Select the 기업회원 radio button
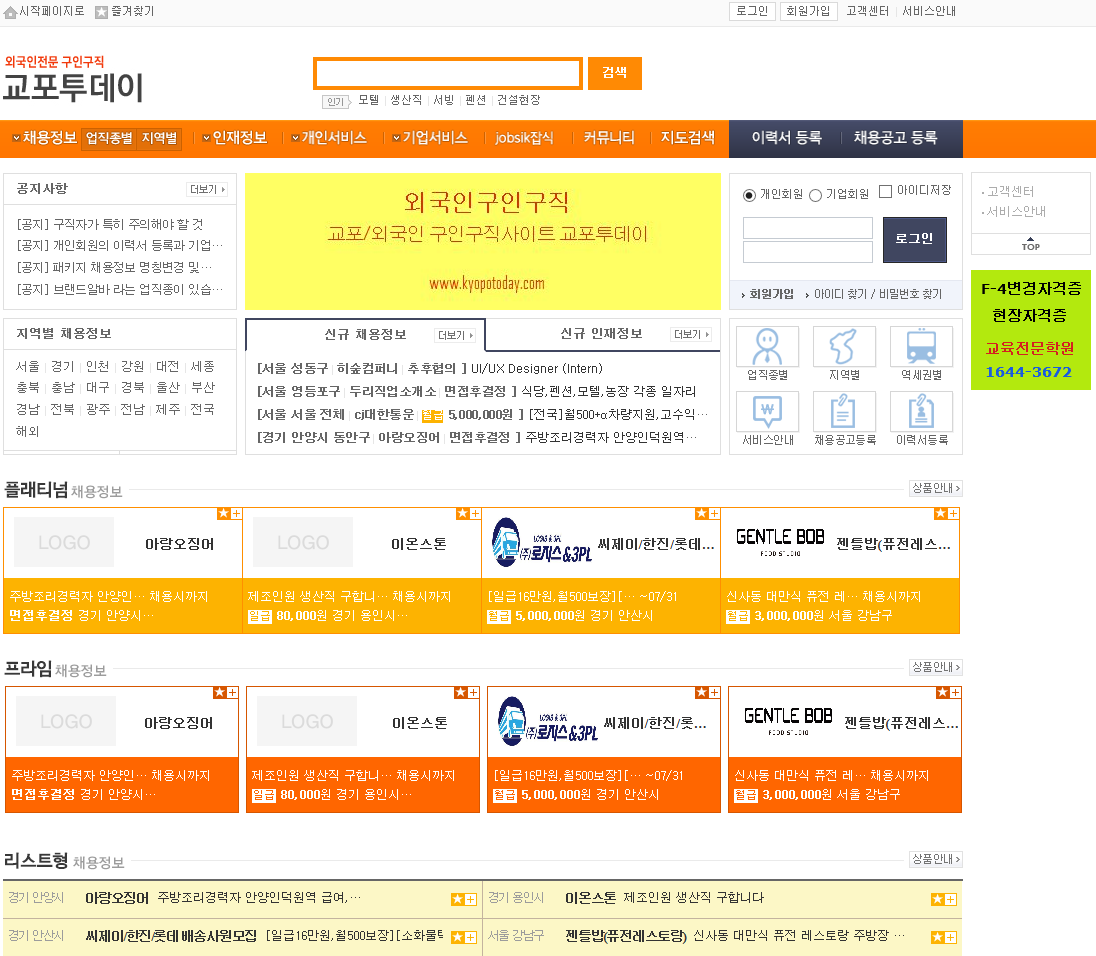The height and width of the screenshot is (956, 1096). [x=815, y=195]
